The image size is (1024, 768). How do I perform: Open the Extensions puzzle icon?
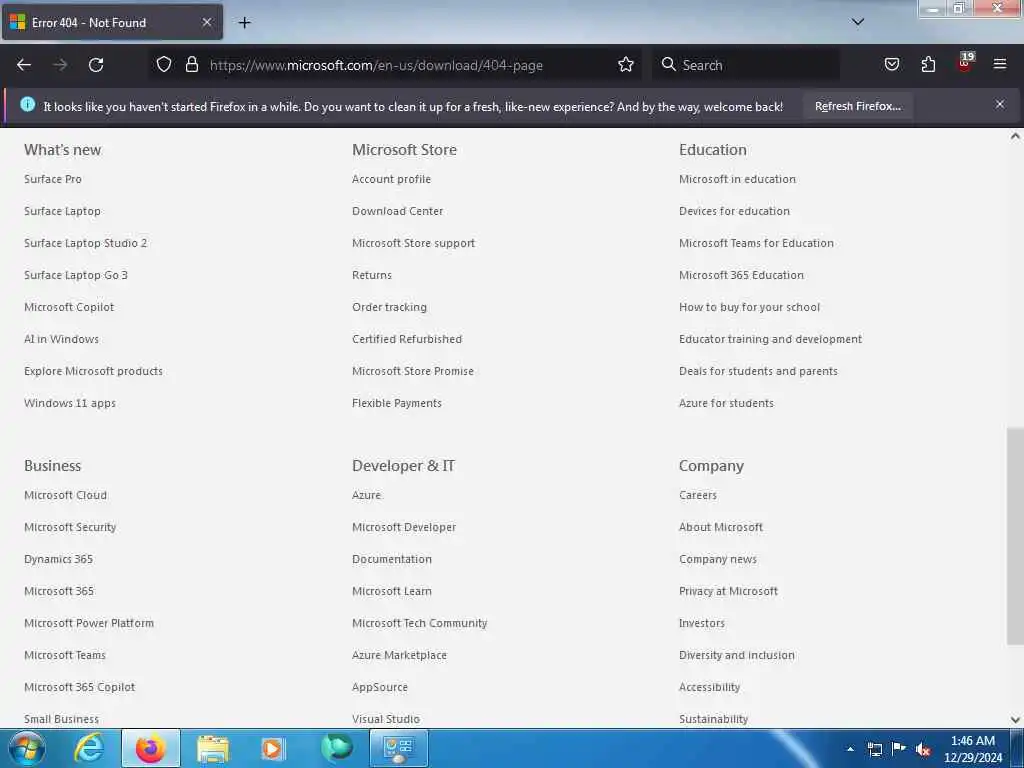(x=928, y=64)
